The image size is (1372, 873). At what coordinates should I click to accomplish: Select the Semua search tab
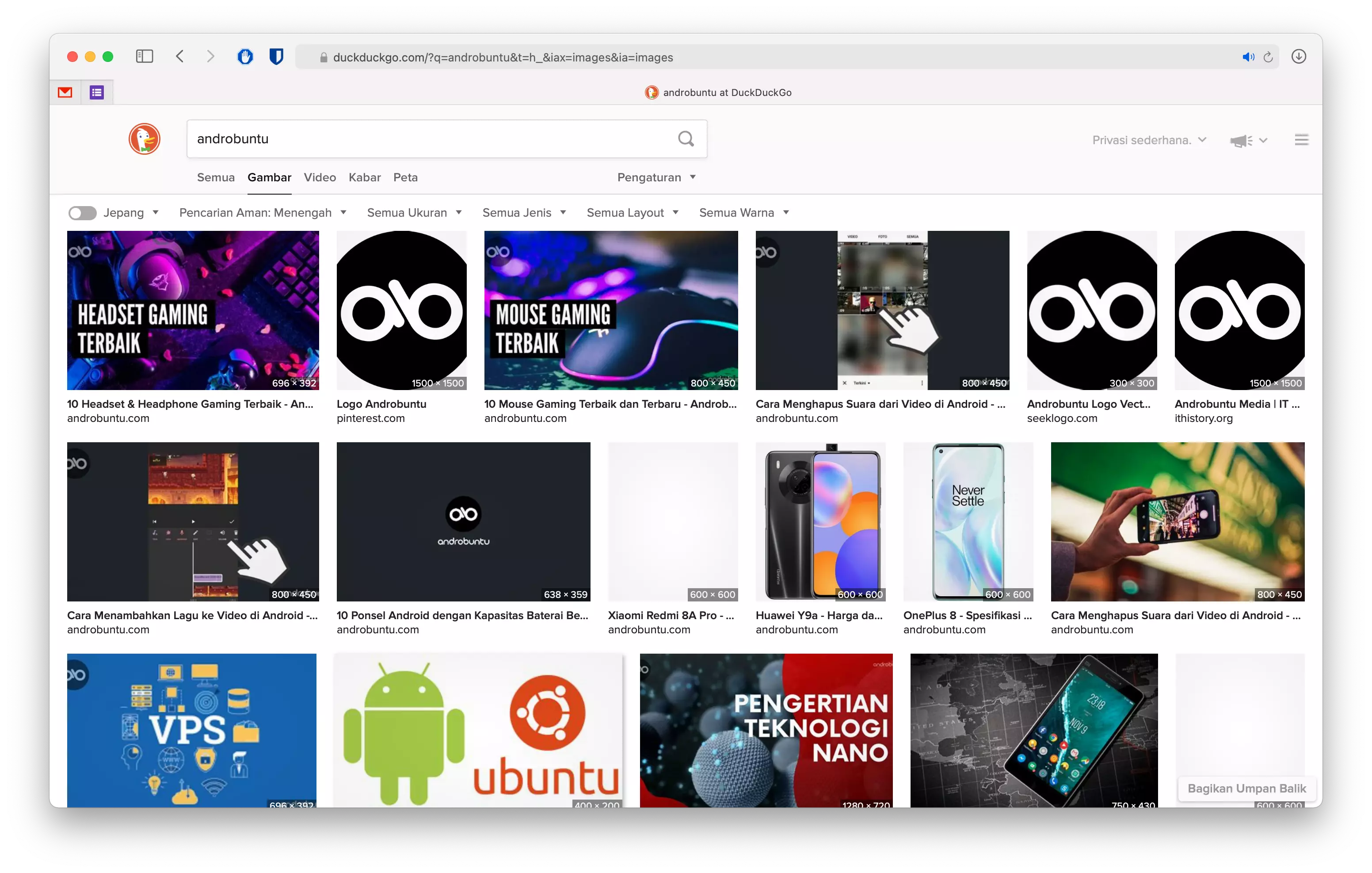pyautogui.click(x=215, y=177)
